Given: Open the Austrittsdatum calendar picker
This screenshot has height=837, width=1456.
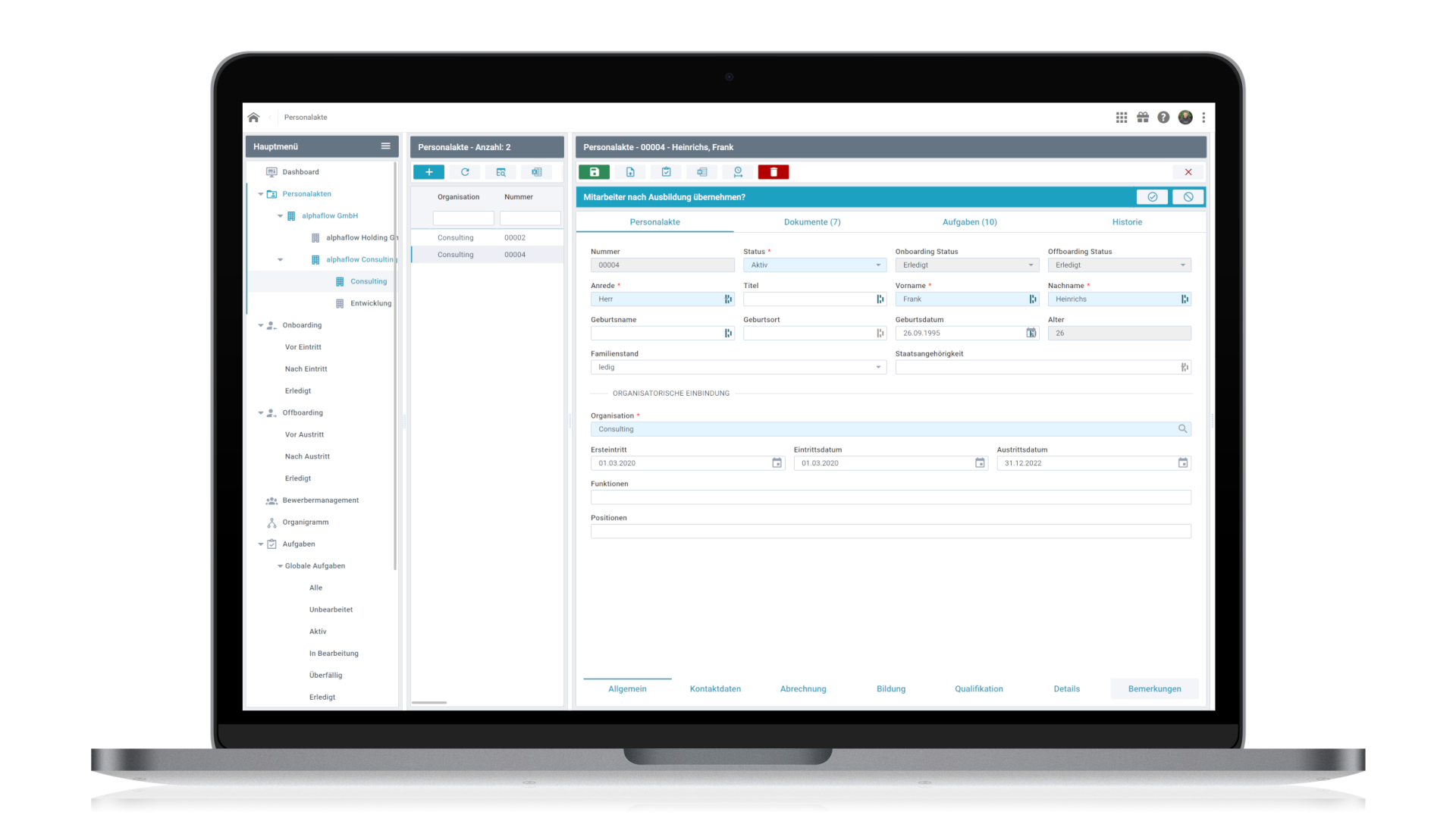Looking at the screenshot, I should click(x=1182, y=463).
